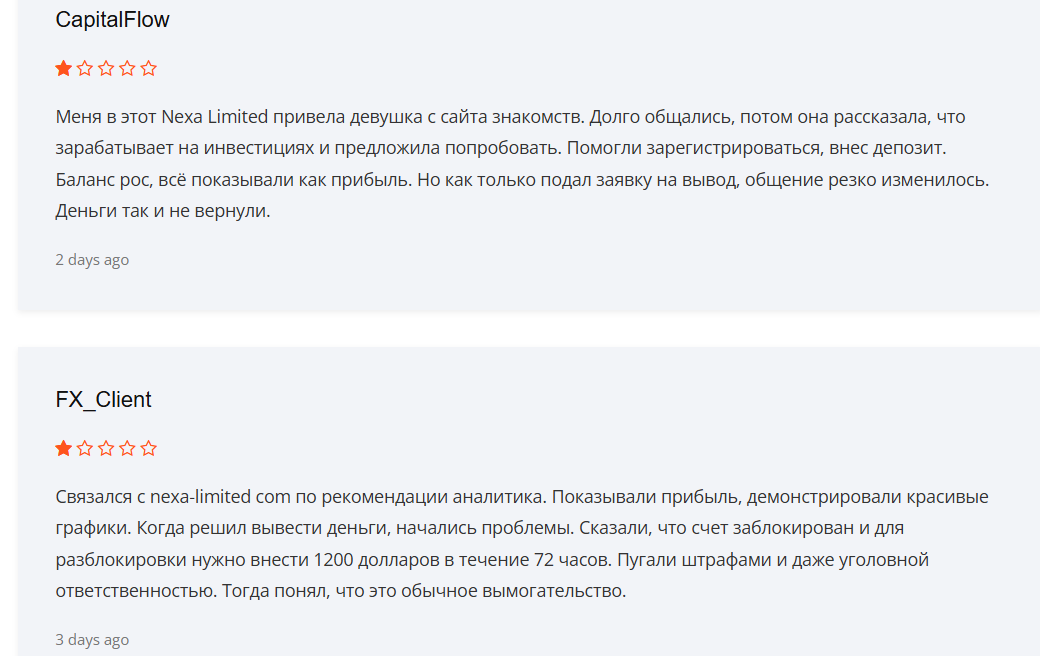Screen dimensions: 1040x656
Task: Open the CapitalFlow reviewer name
Action: [112, 20]
